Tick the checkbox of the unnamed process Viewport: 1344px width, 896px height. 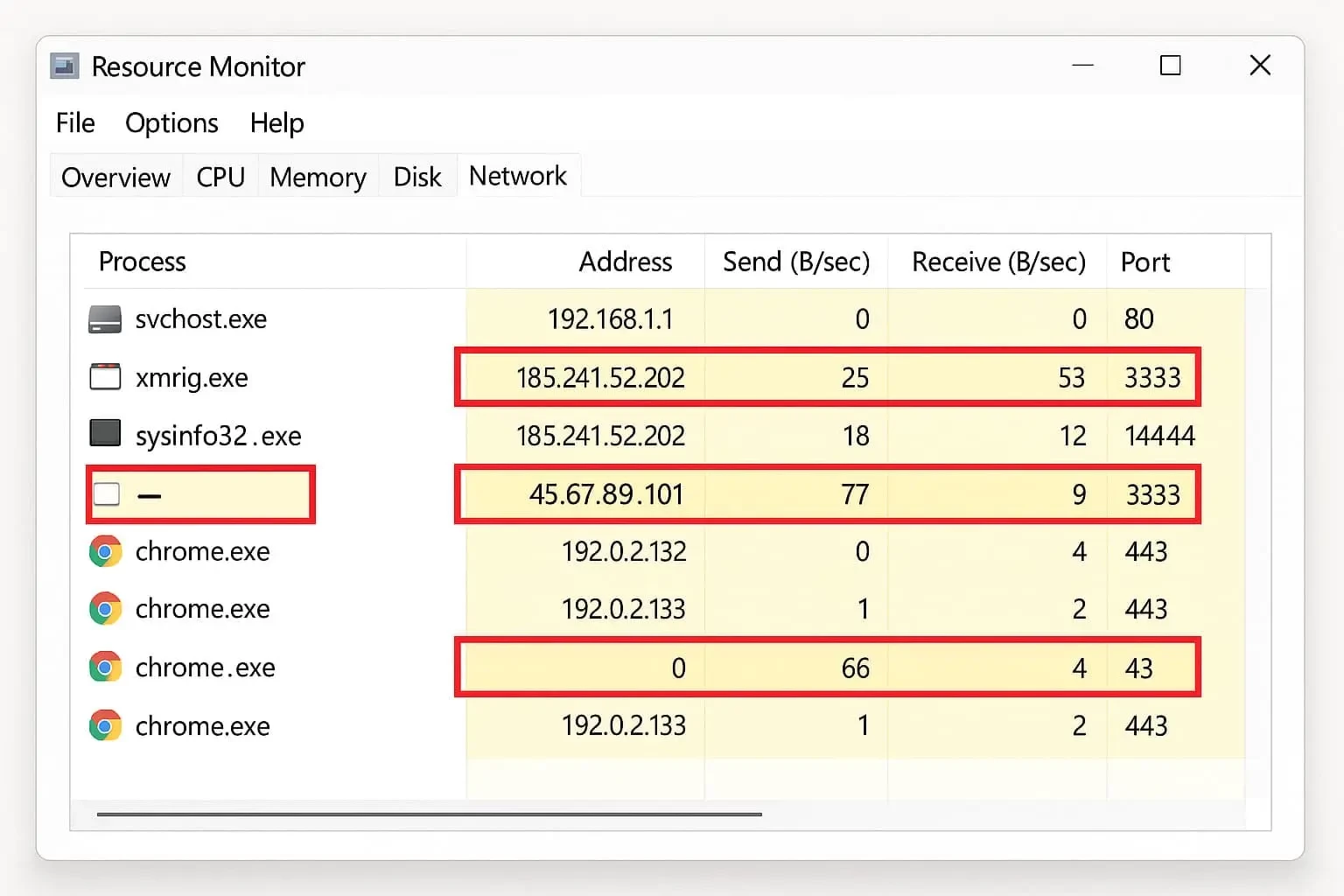point(107,494)
